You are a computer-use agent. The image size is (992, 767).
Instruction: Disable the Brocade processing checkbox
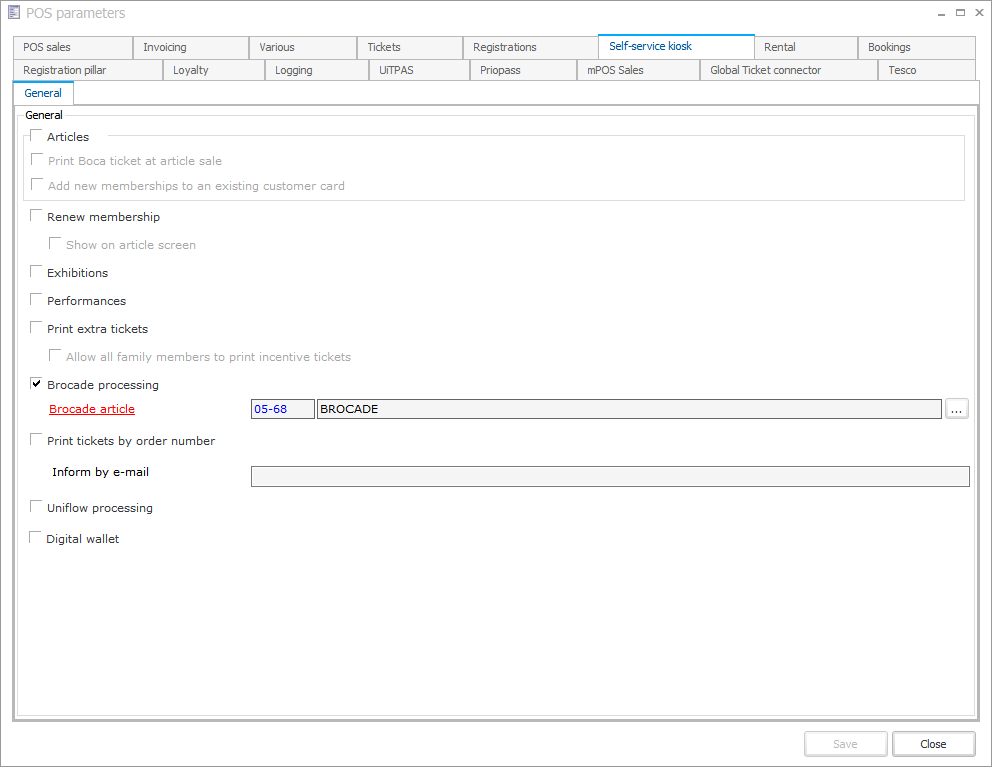tap(37, 384)
